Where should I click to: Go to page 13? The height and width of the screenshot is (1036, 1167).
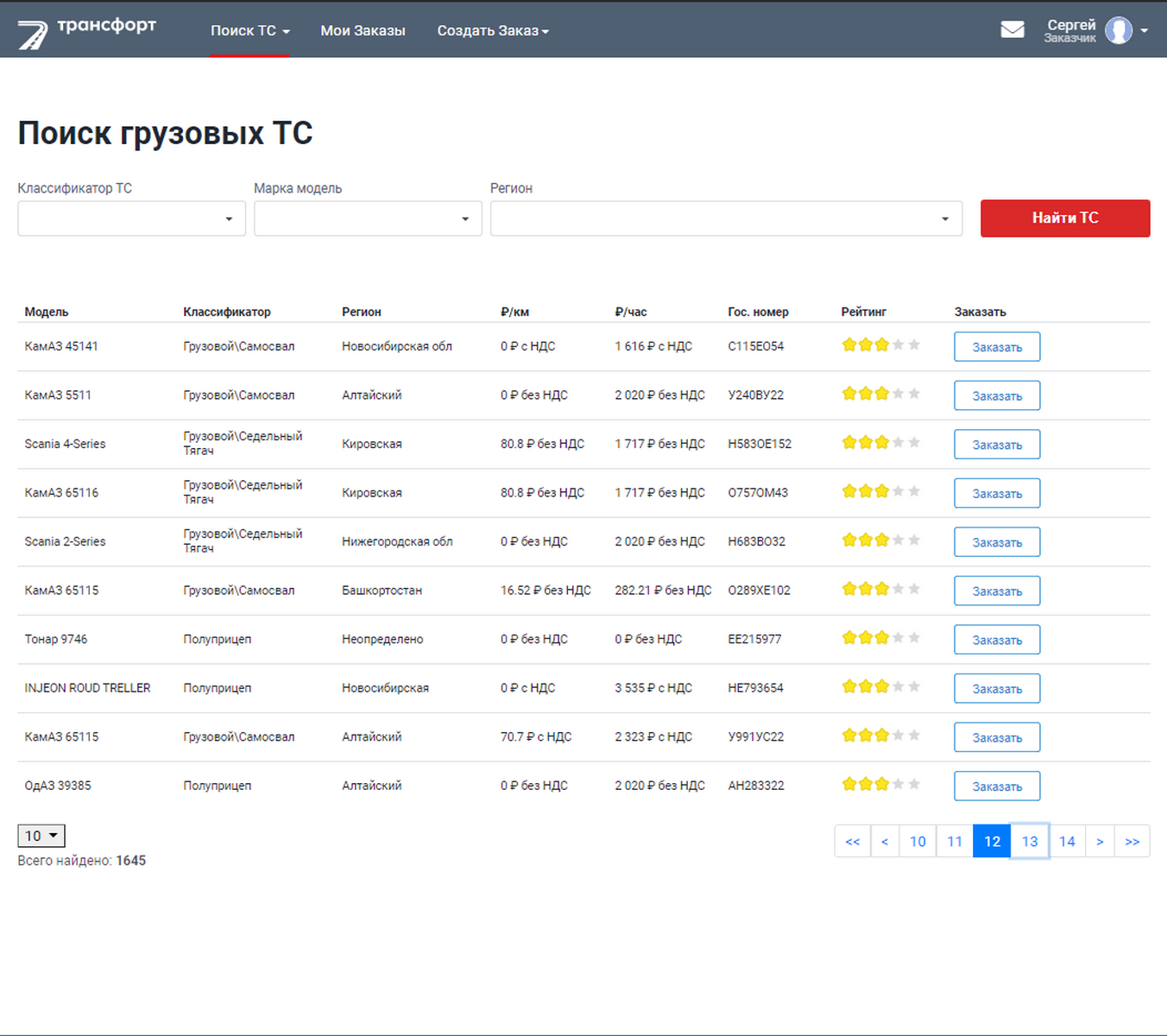tap(1030, 841)
